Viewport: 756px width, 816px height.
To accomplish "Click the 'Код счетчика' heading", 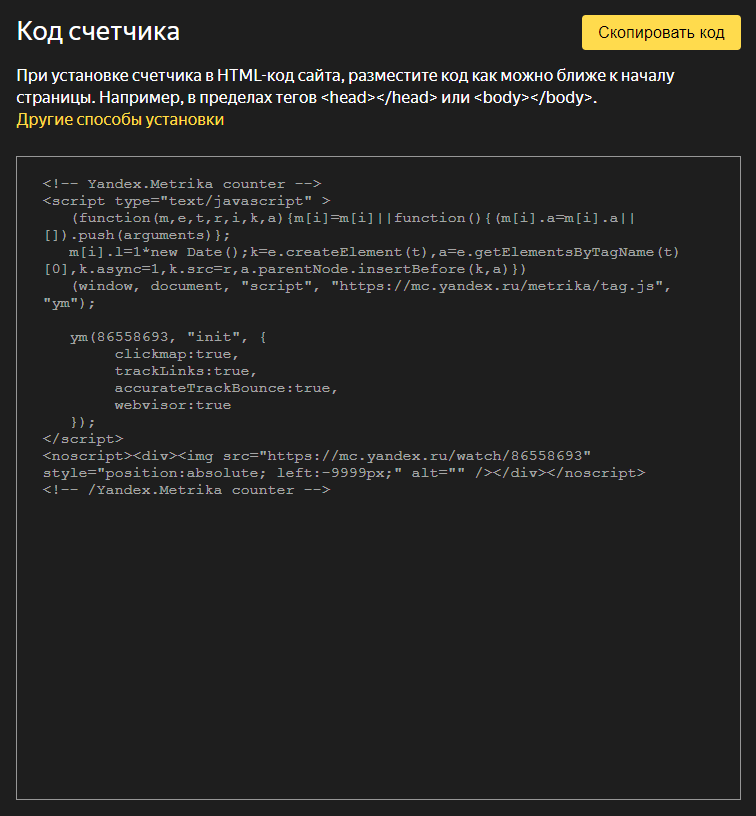I will 98,31.
